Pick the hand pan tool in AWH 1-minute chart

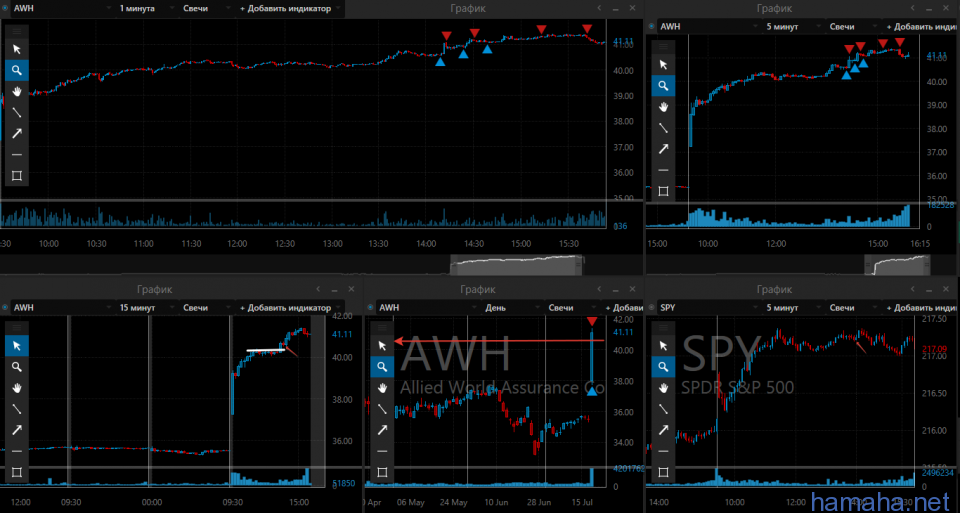tap(17, 91)
